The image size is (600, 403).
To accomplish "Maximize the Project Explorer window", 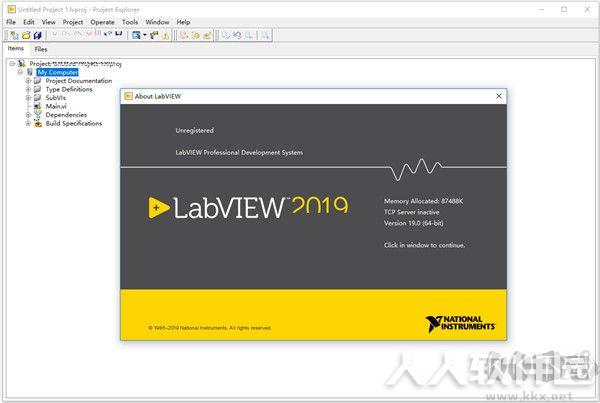I will coord(564,9).
